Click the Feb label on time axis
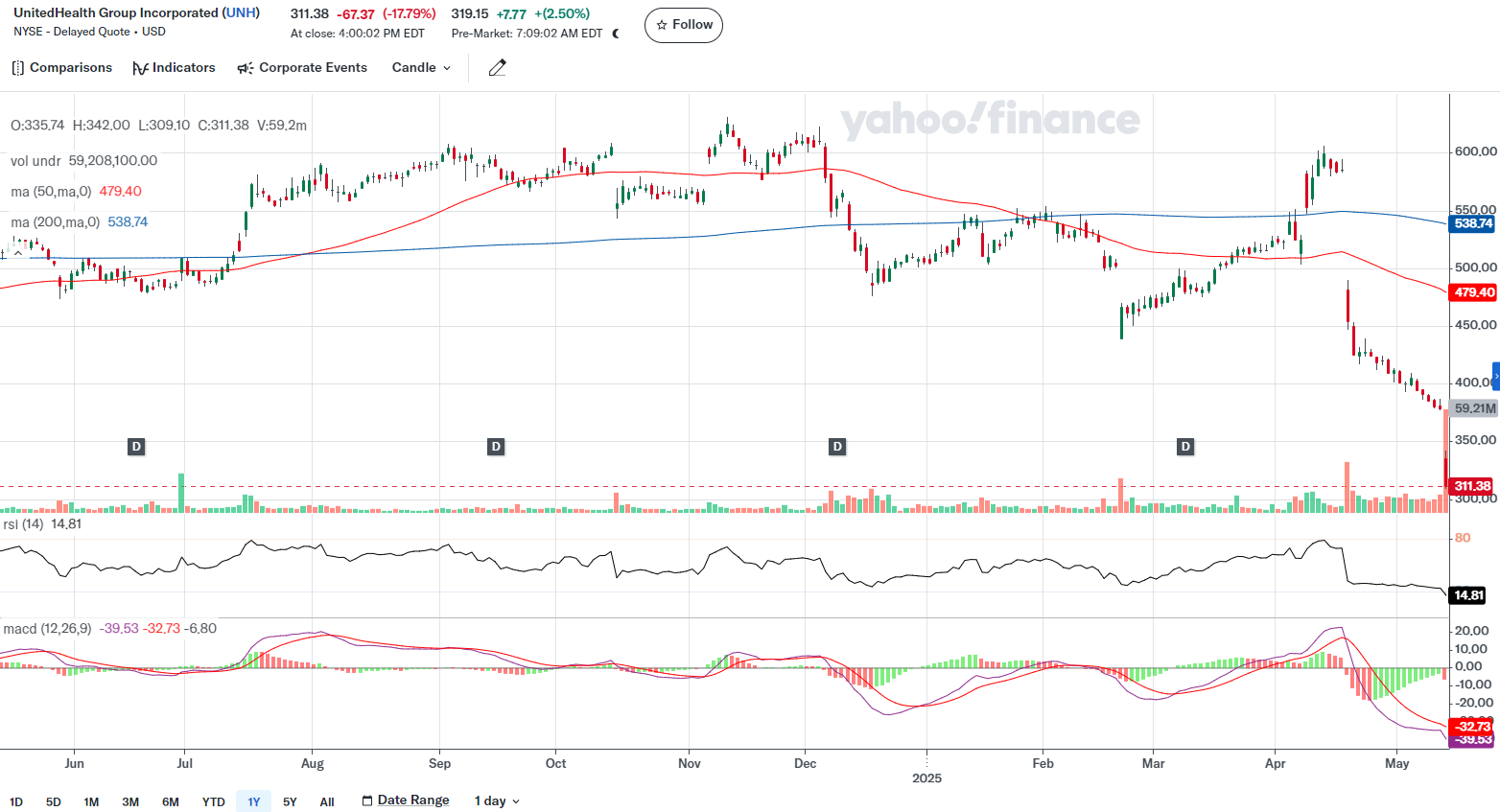The width and height of the screenshot is (1500, 812). tap(1043, 764)
